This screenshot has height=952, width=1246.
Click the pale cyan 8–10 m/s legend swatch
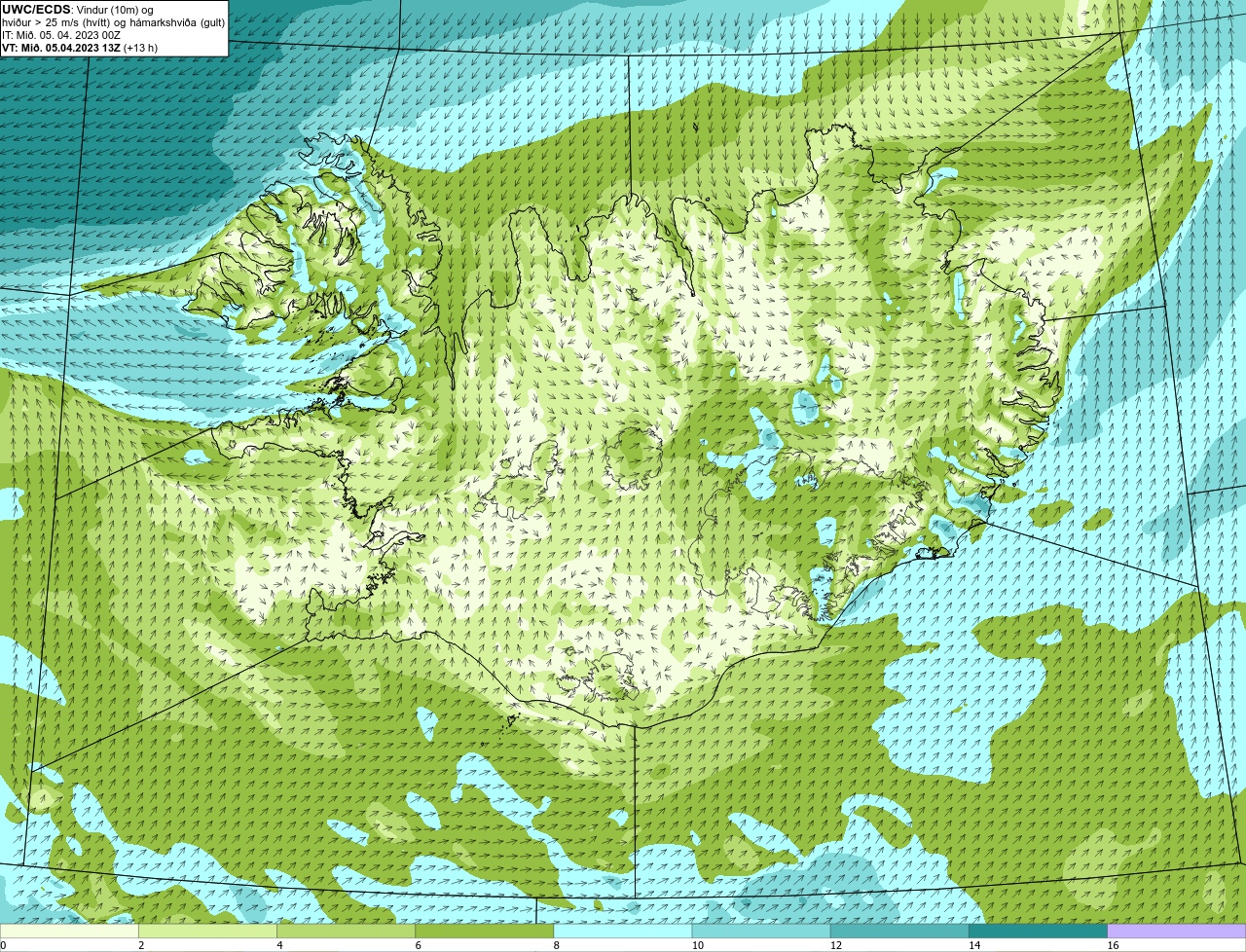(x=623, y=932)
